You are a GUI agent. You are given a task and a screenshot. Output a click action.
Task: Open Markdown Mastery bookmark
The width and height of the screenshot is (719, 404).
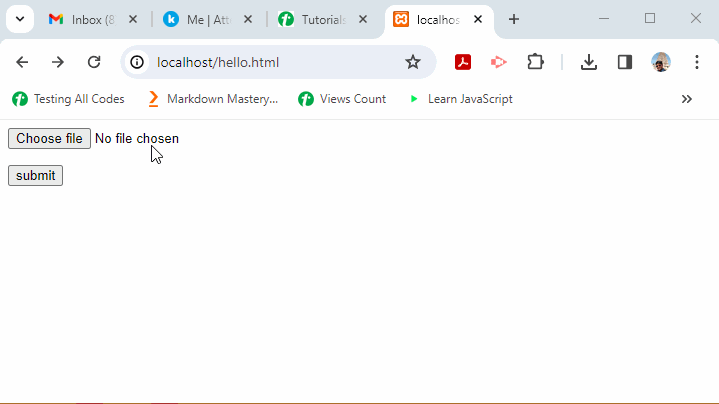213,99
